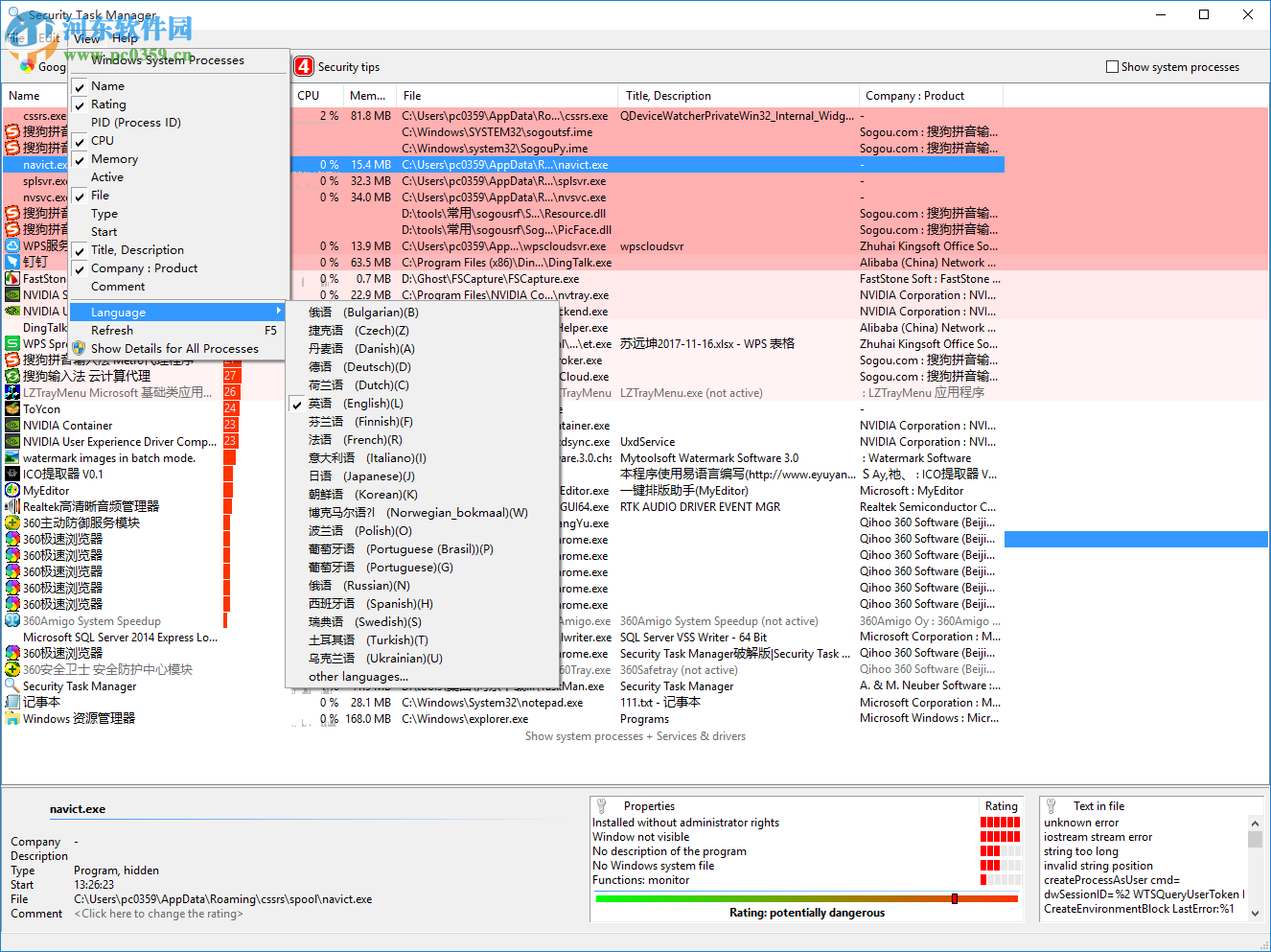Expand the Language submenu arrow
The width and height of the screenshot is (1271, 952).
pyautogui.click(x=279, y=311)
